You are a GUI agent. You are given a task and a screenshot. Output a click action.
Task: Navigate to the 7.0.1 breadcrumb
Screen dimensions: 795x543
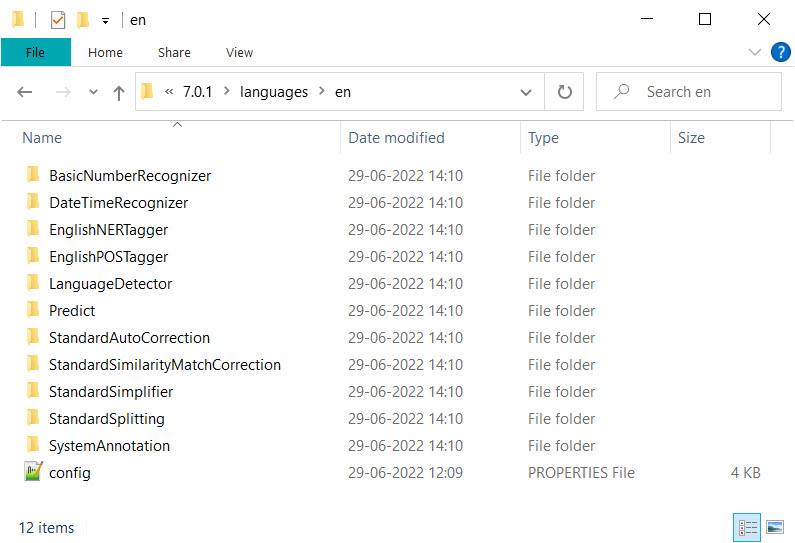point(197,92)
